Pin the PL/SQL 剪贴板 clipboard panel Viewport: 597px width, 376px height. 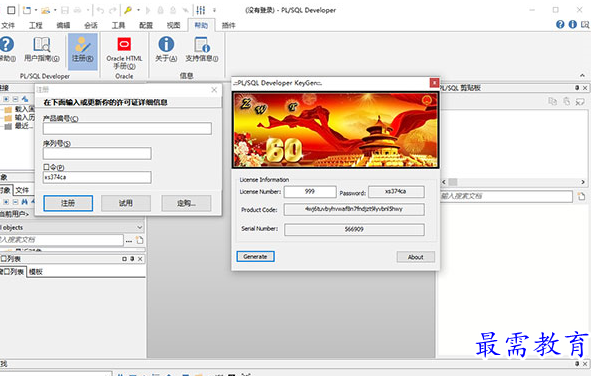[577, 88]
